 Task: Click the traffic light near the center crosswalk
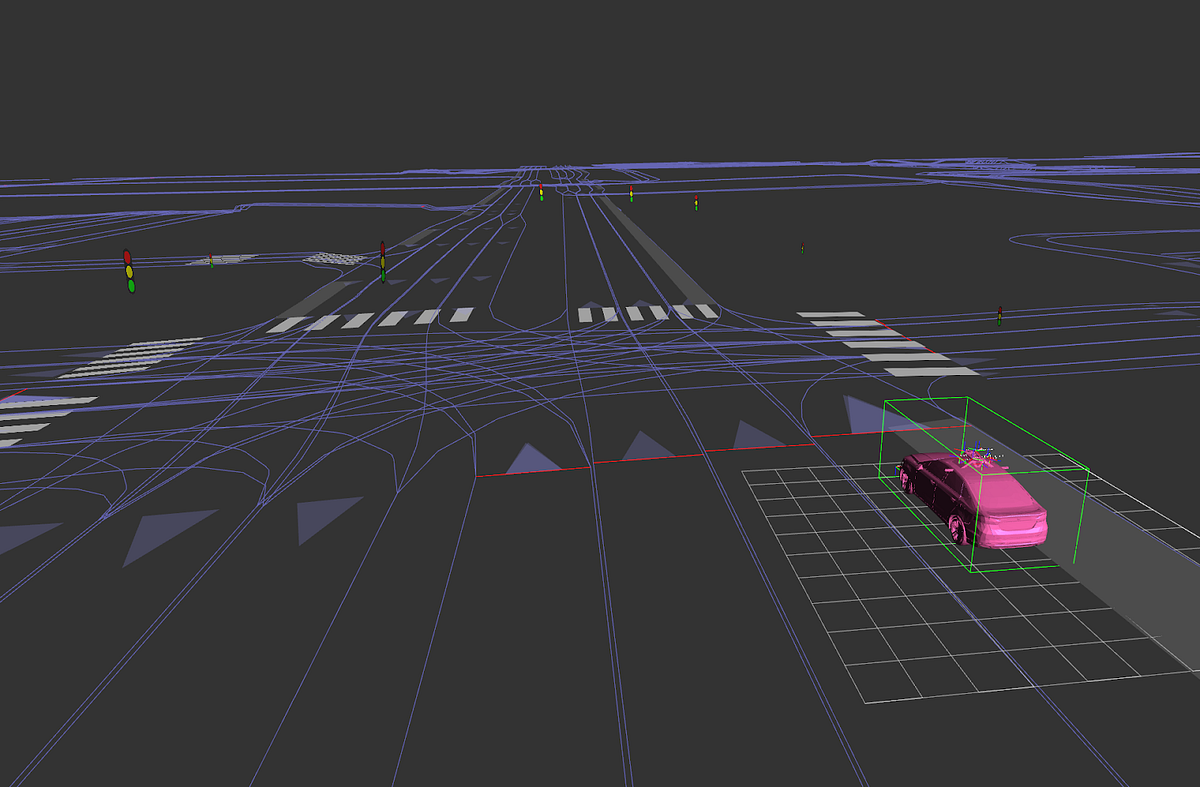(383, 264)
